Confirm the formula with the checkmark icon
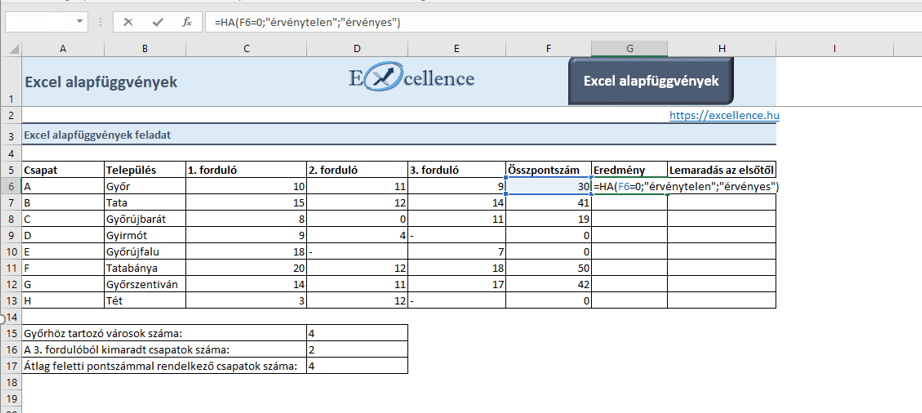922x413 pixels. click(158, 22)
